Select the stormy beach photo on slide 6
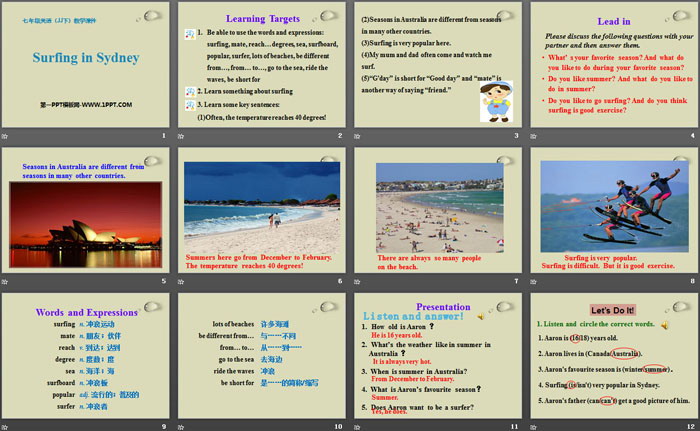Screen dimensions: 700x431 pyautogui.click(x=262, y=206)
